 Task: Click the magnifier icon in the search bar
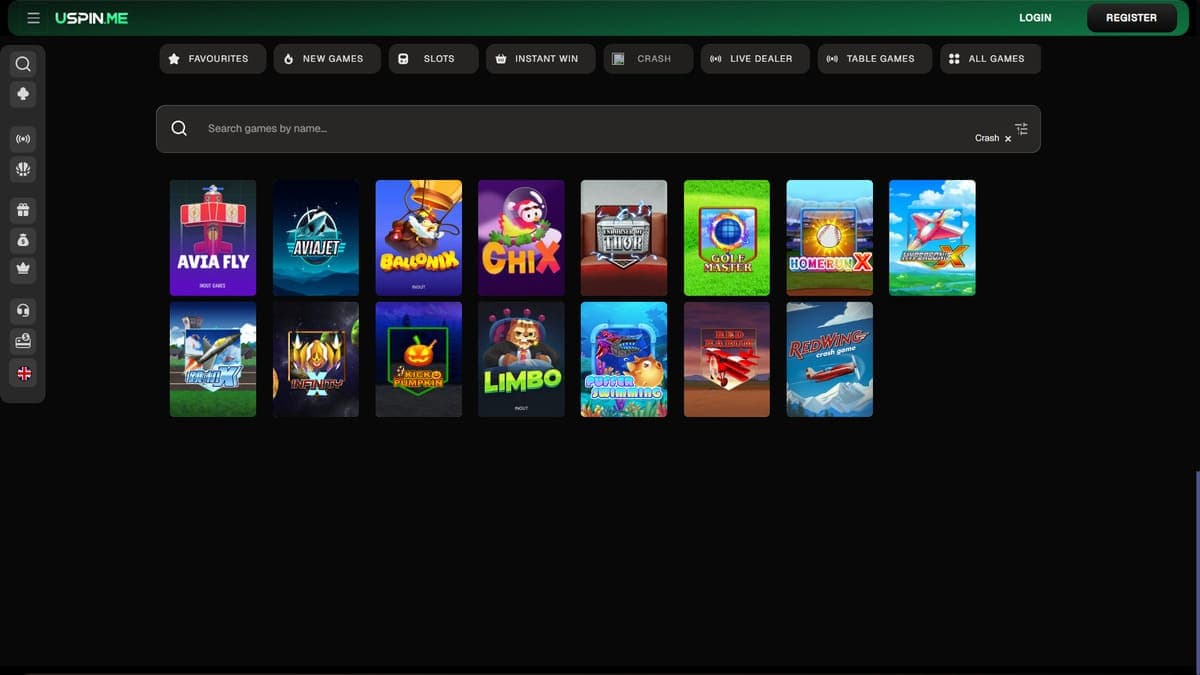tap(179, 128)
